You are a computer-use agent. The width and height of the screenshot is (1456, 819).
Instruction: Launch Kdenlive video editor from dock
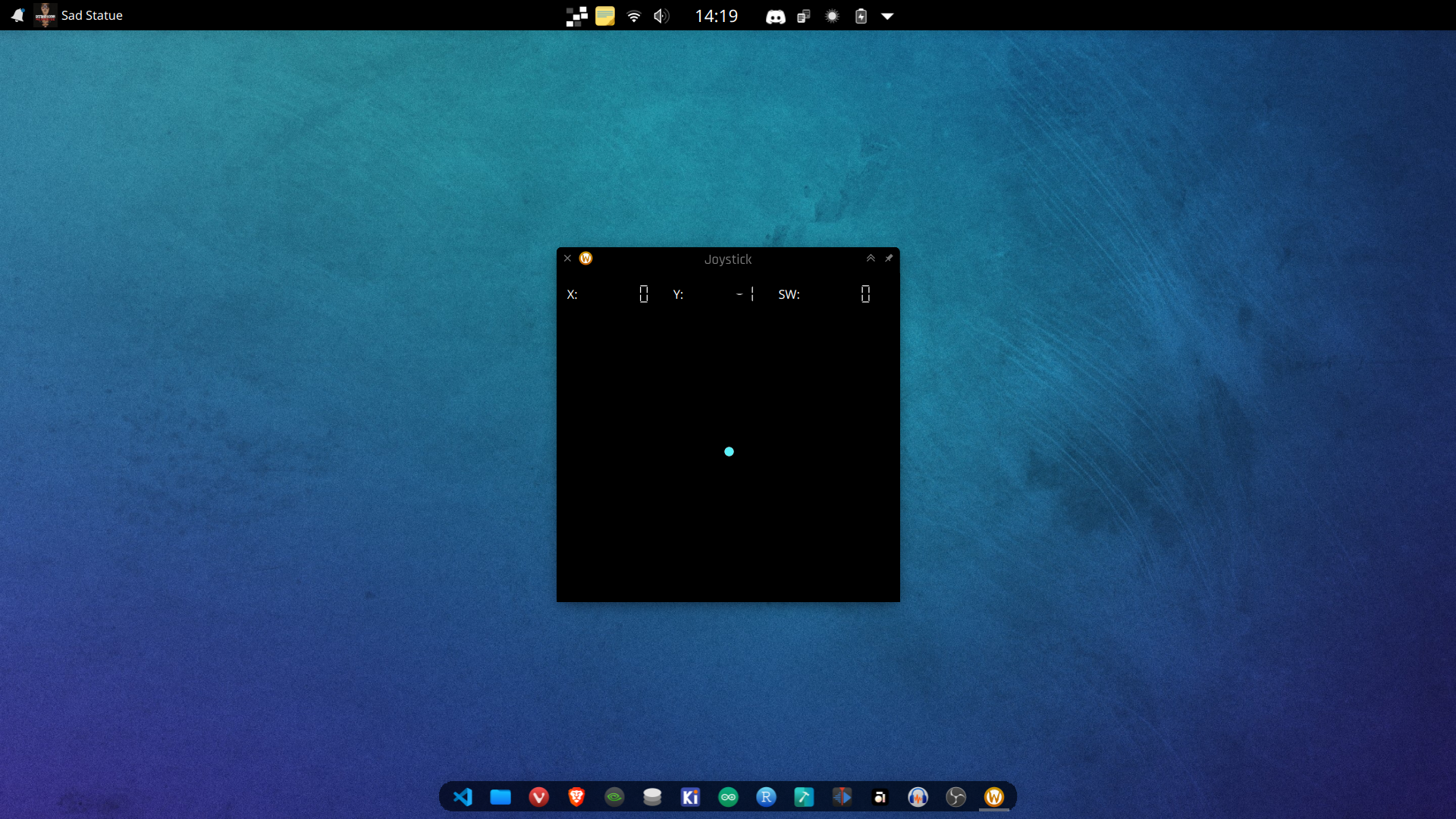(842, 797)
